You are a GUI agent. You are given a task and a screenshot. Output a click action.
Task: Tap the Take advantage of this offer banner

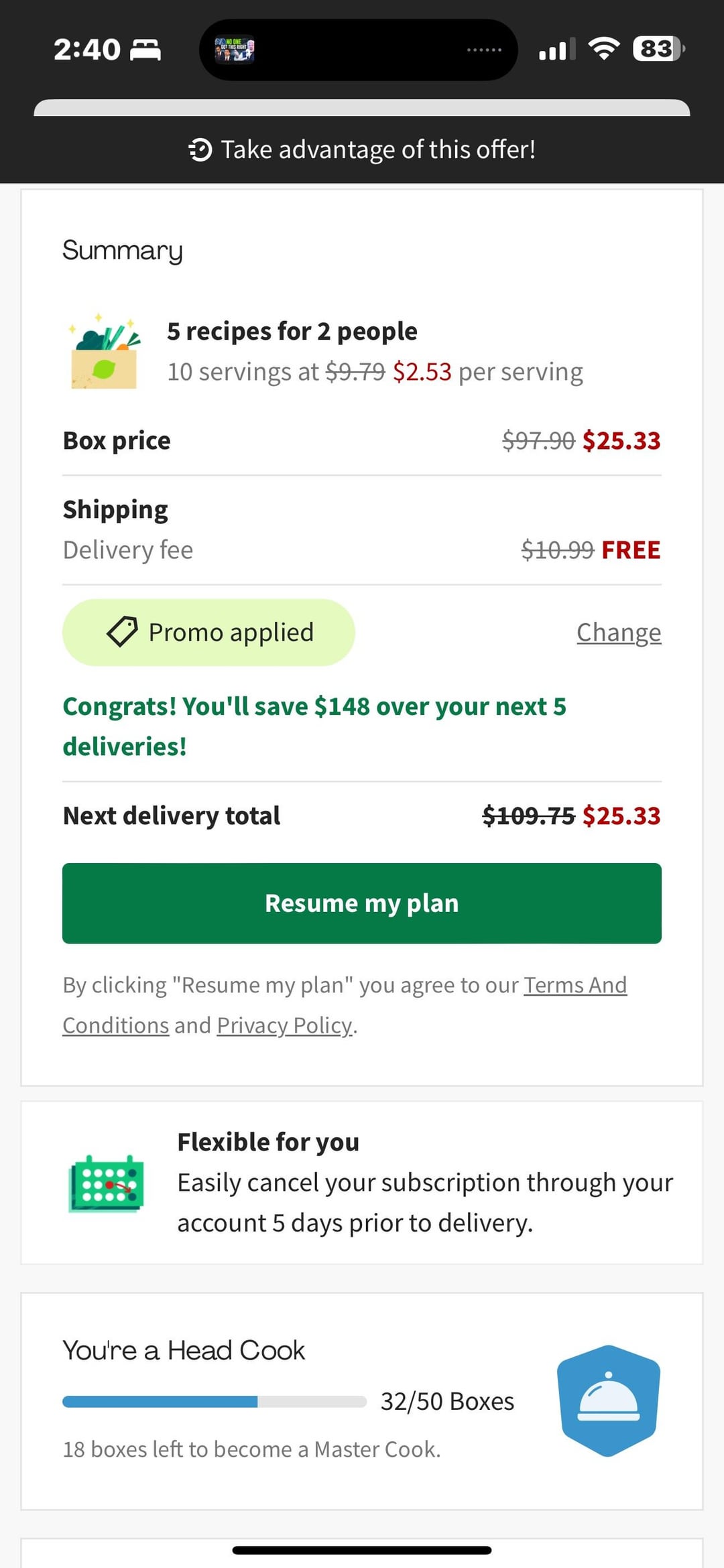pyautogui.click(x=362, y=149)
